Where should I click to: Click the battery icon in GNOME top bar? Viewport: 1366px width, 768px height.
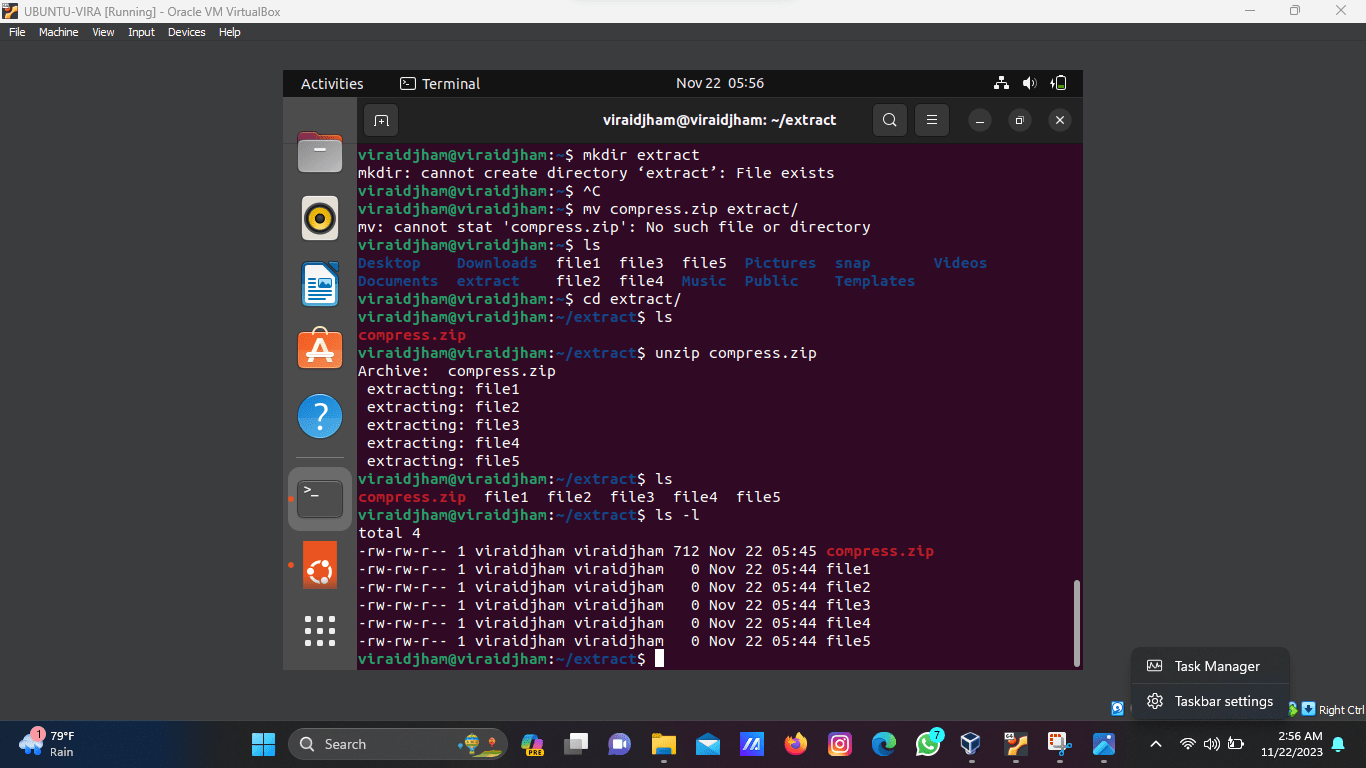[1059, 83]
